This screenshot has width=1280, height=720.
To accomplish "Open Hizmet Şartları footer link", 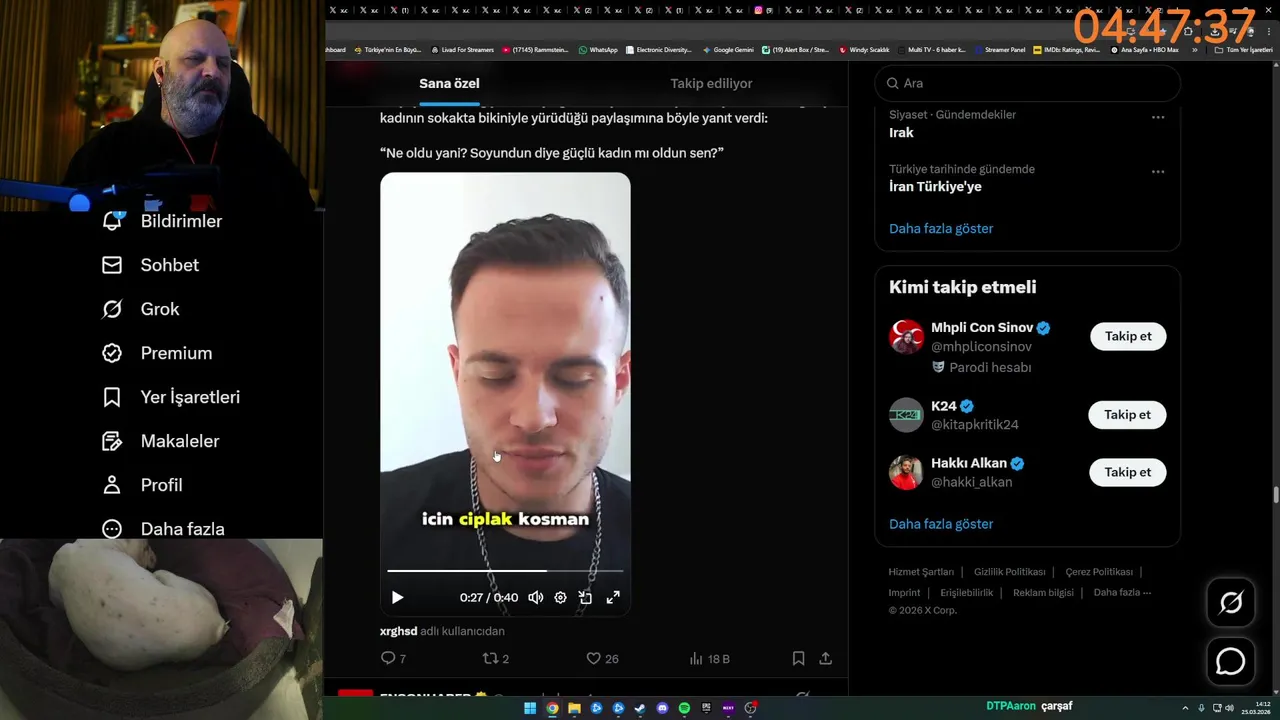I will (921, 572).
